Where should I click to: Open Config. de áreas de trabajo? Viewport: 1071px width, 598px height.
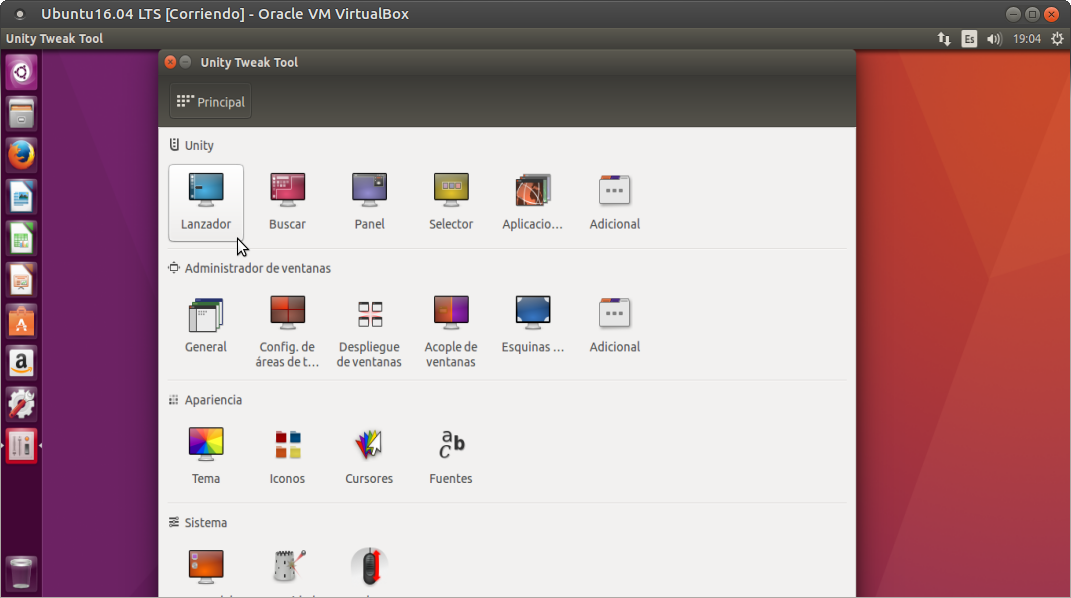(288, 332)
